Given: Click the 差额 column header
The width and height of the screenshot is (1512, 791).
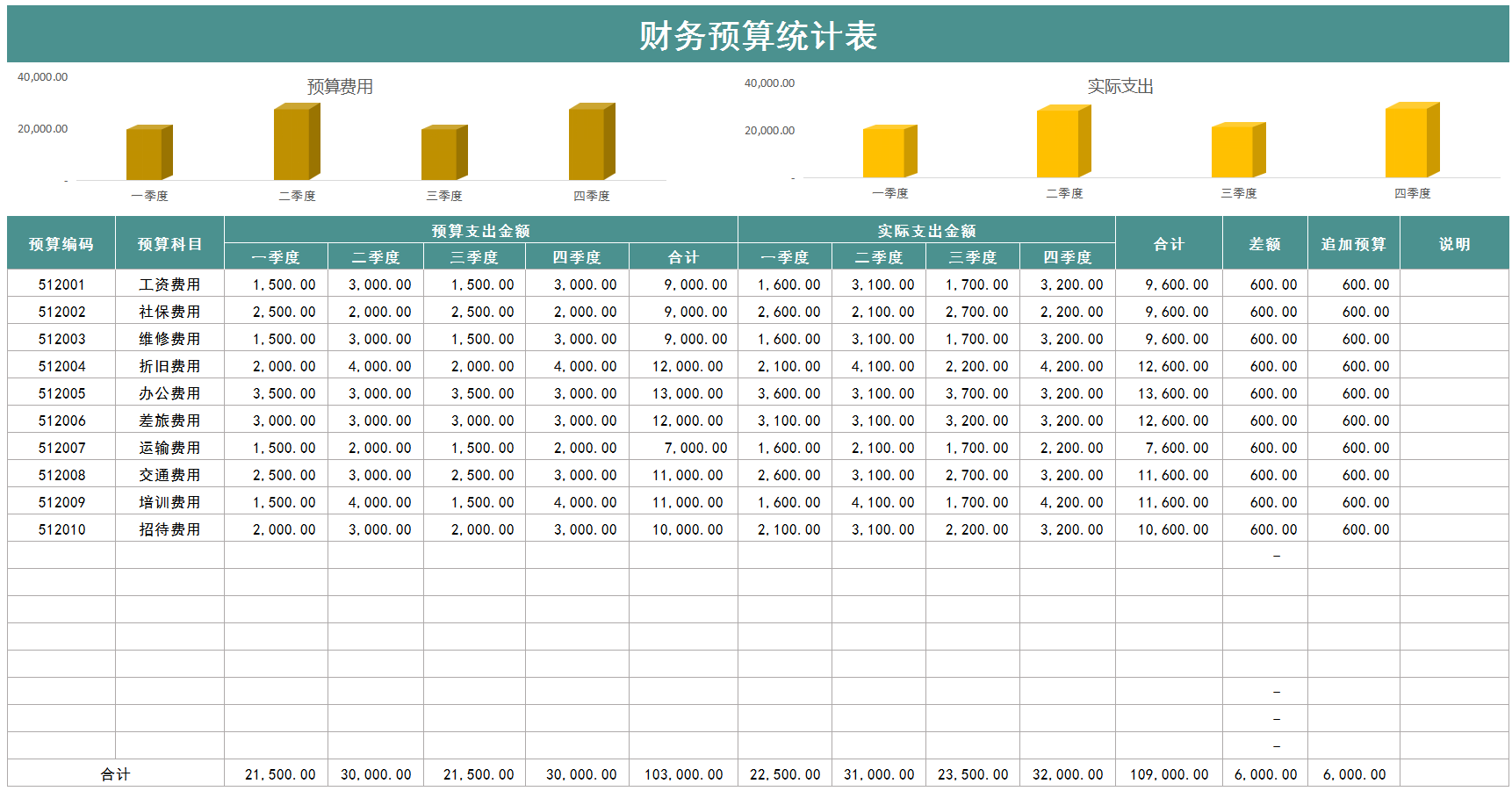Looking at the screenshot, I should (1264, 243).
